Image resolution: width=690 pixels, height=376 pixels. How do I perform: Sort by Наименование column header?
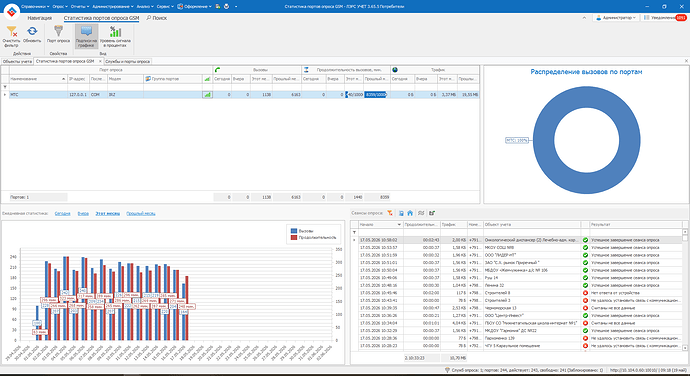point(38,79)
